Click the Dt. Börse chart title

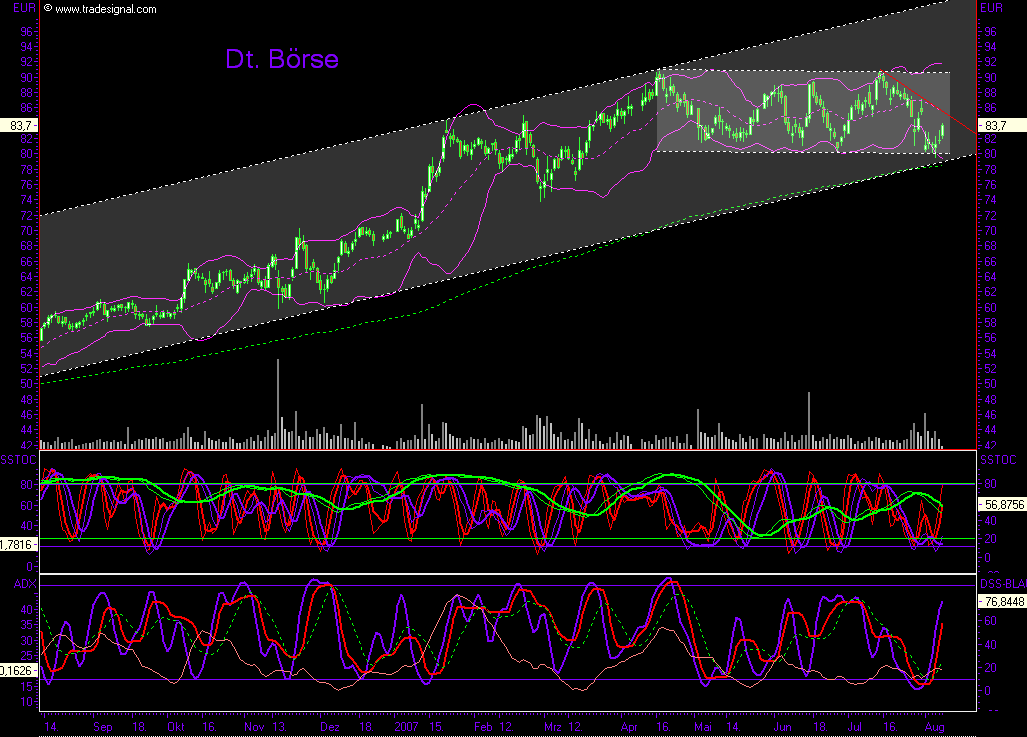[282, 60]
